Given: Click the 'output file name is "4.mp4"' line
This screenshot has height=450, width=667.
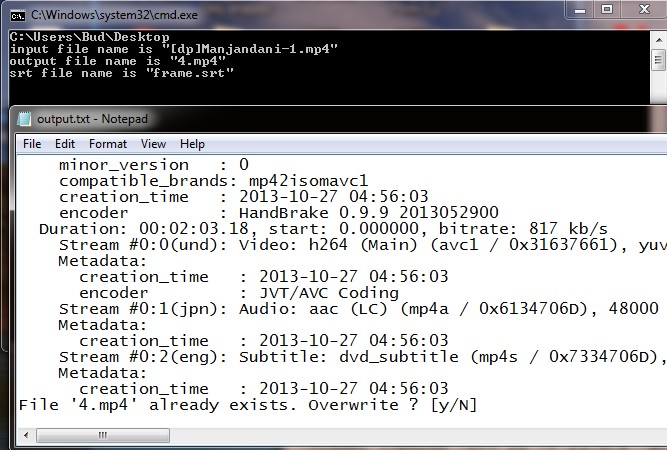Looking at the screenshot, I should (x=117, y=61).
